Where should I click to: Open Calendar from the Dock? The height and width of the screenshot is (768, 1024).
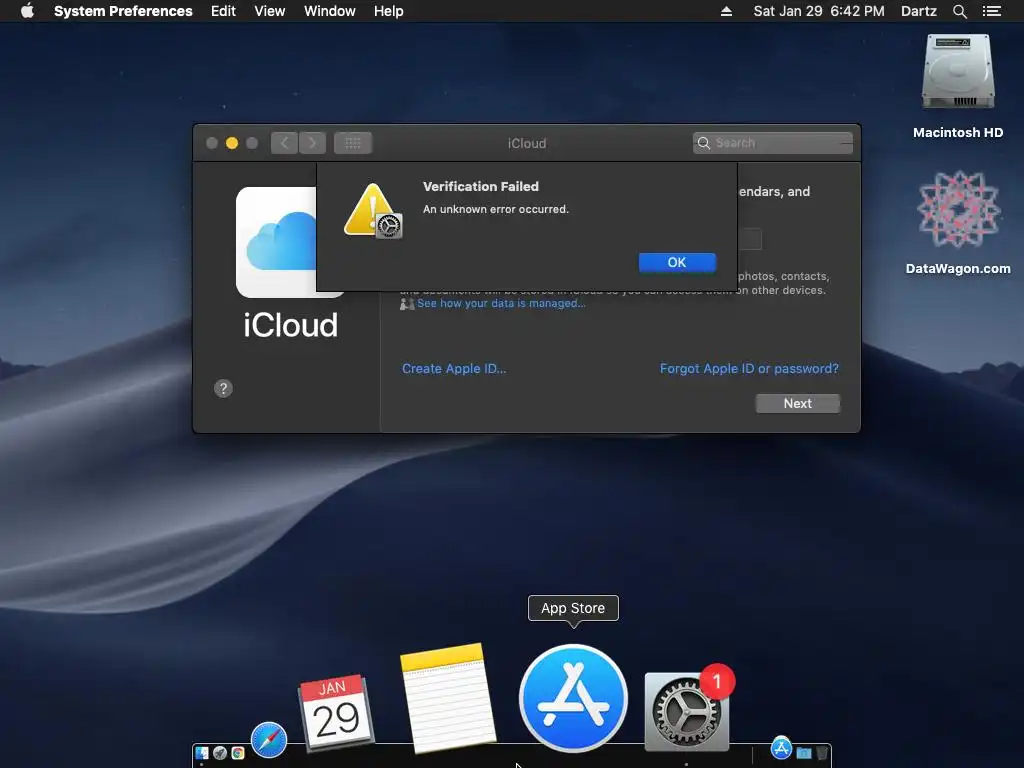point(336,712)
